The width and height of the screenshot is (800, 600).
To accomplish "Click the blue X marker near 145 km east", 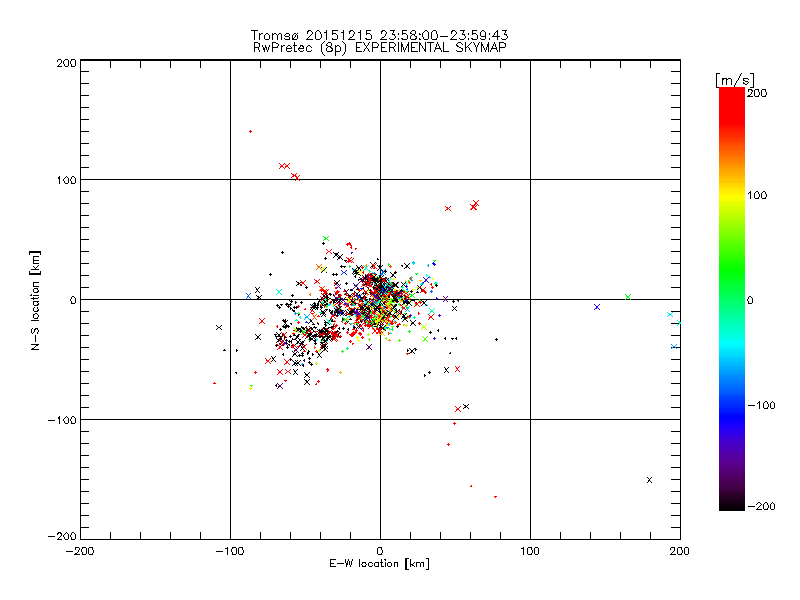I will [597, 307].
